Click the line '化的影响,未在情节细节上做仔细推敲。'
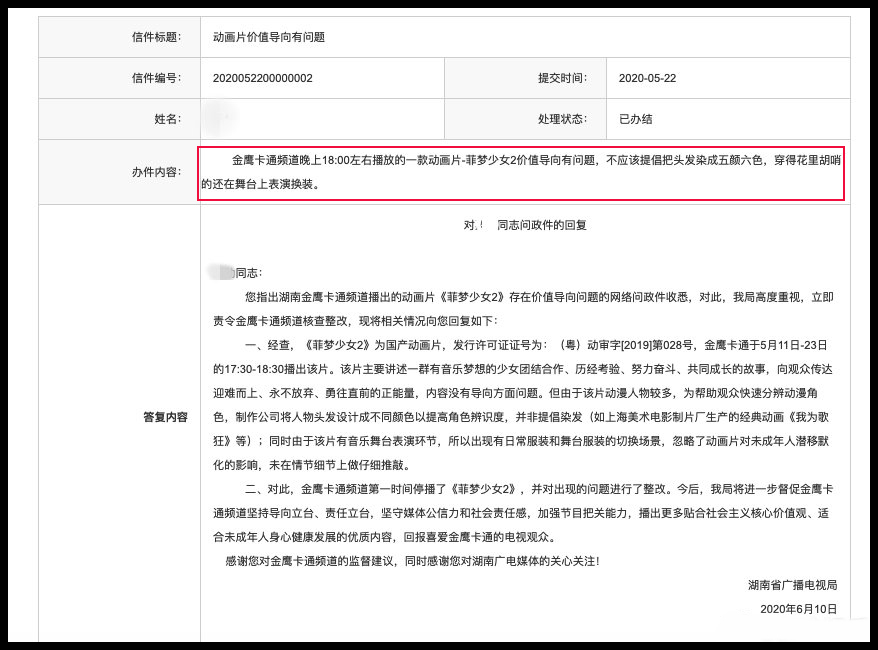This screenshot has height=650, width=878. click(x=313, y=465)
